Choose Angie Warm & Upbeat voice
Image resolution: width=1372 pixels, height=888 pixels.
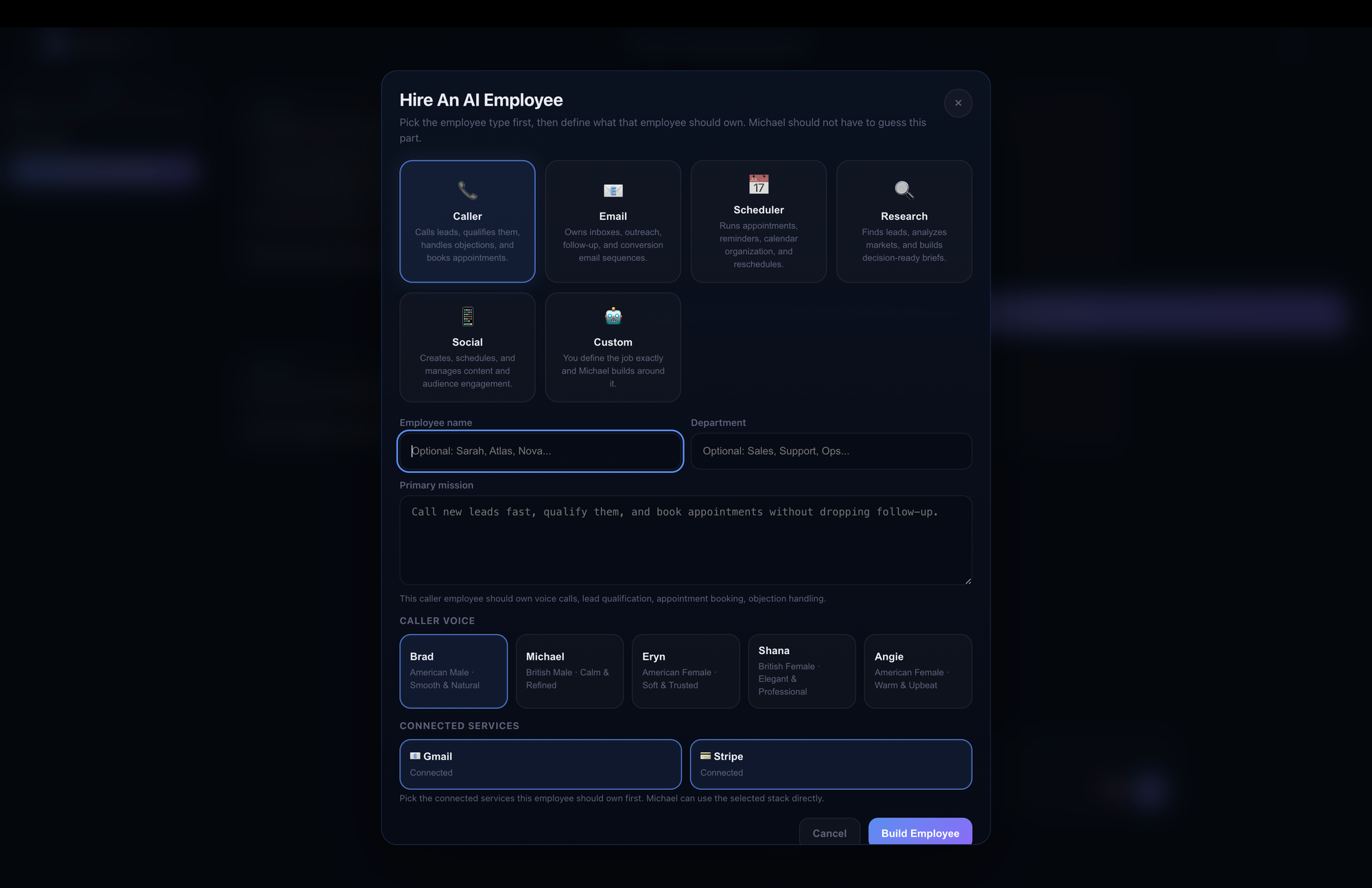(917, 671)
